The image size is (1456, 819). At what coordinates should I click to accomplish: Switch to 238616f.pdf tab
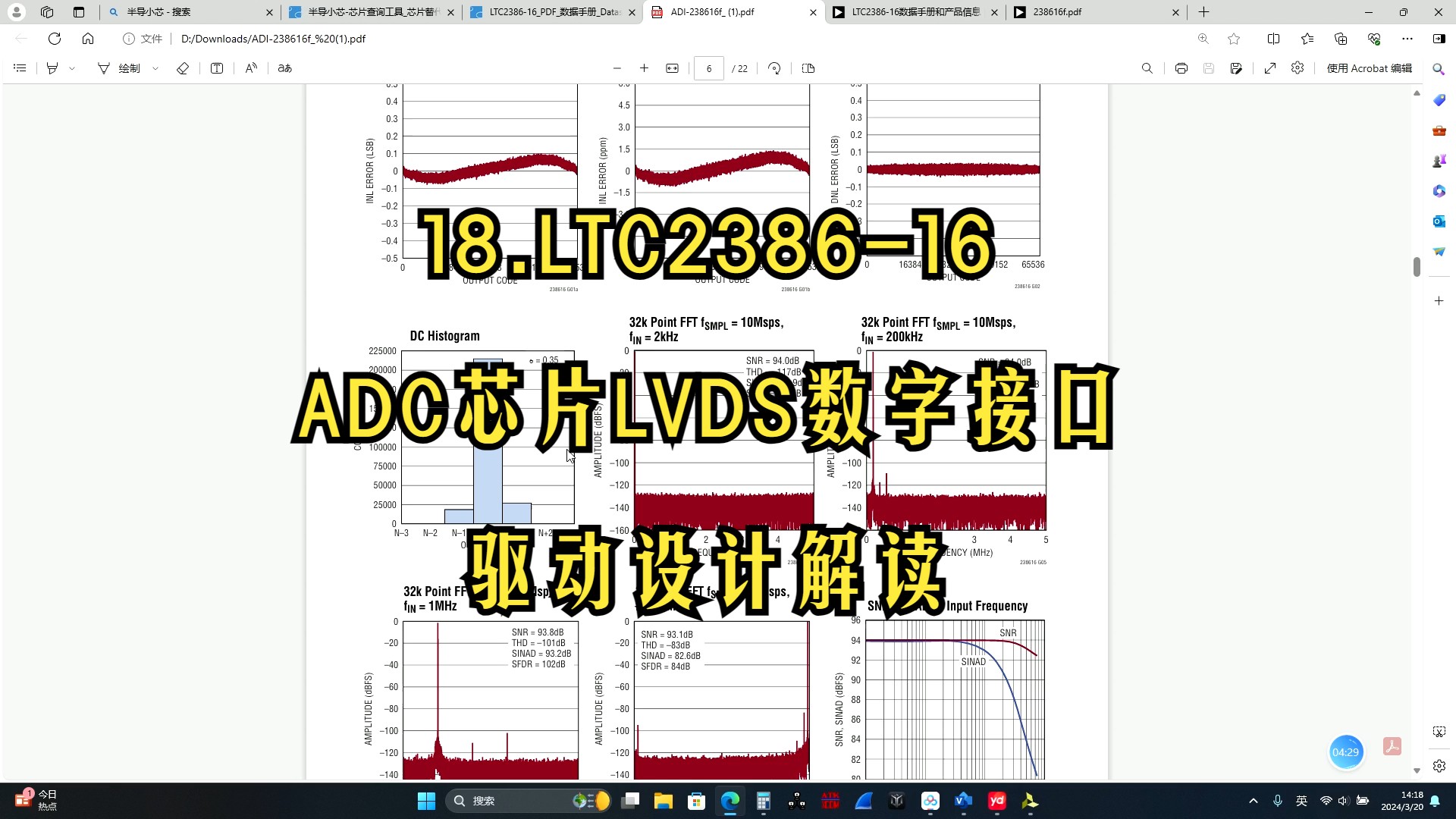coord(1097,12)
